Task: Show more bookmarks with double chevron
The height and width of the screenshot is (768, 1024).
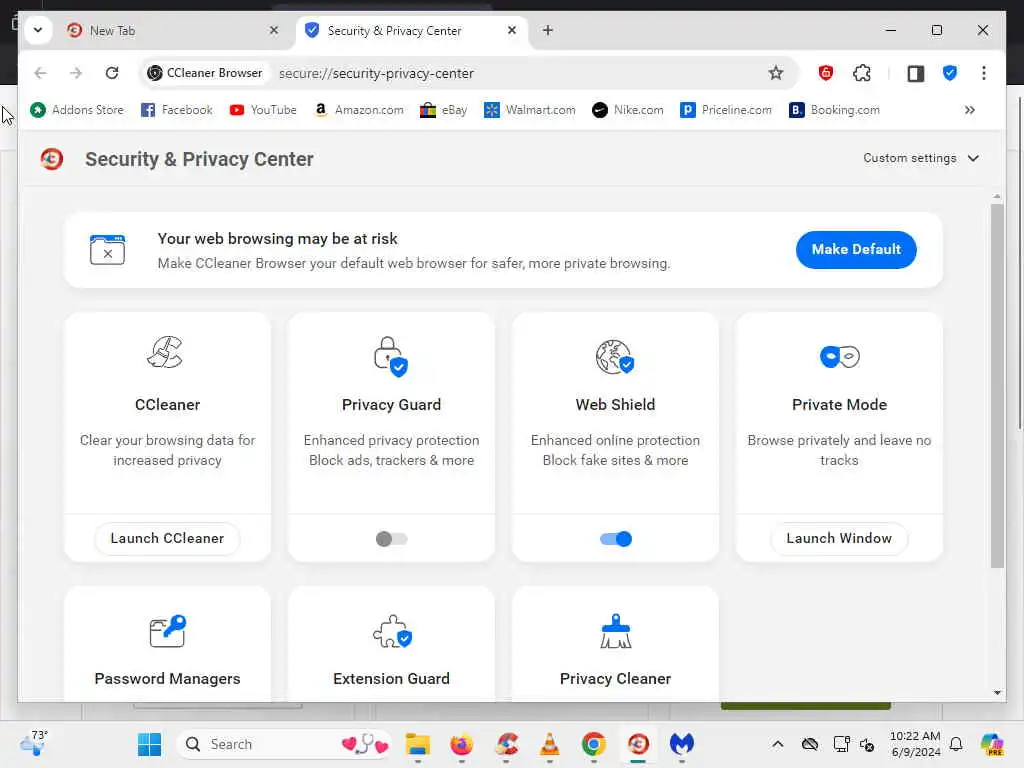Action: pyautogui.click(x=970, y=110)
